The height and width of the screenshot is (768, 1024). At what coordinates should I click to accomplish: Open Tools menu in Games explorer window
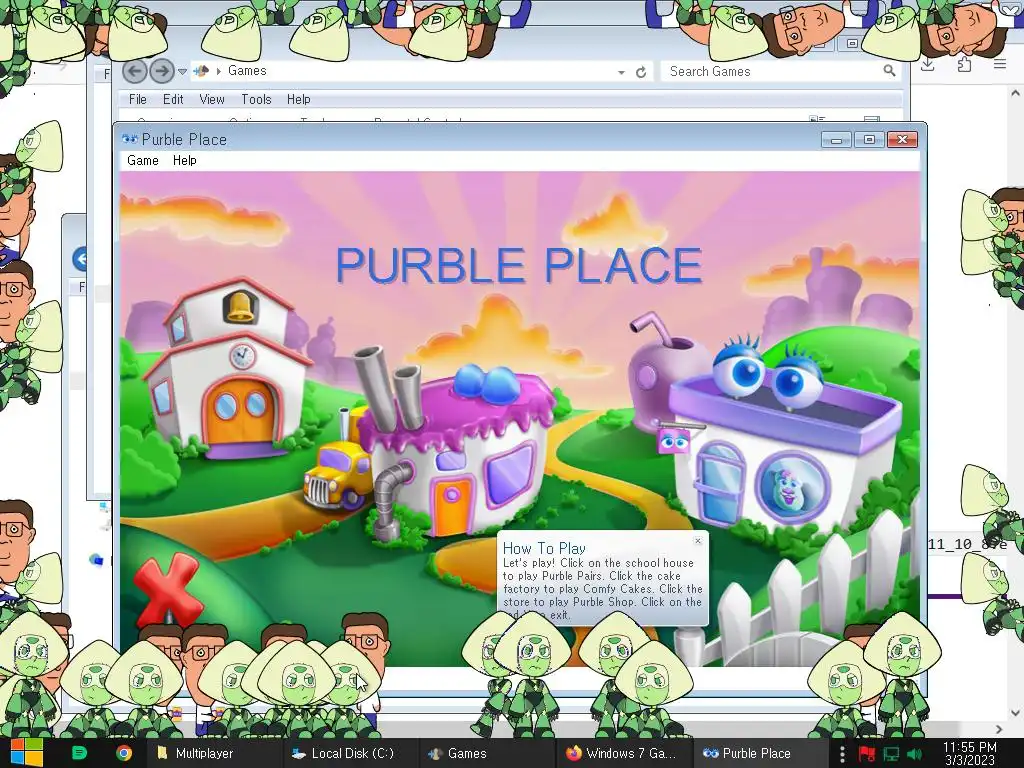[x=256, y=99]
